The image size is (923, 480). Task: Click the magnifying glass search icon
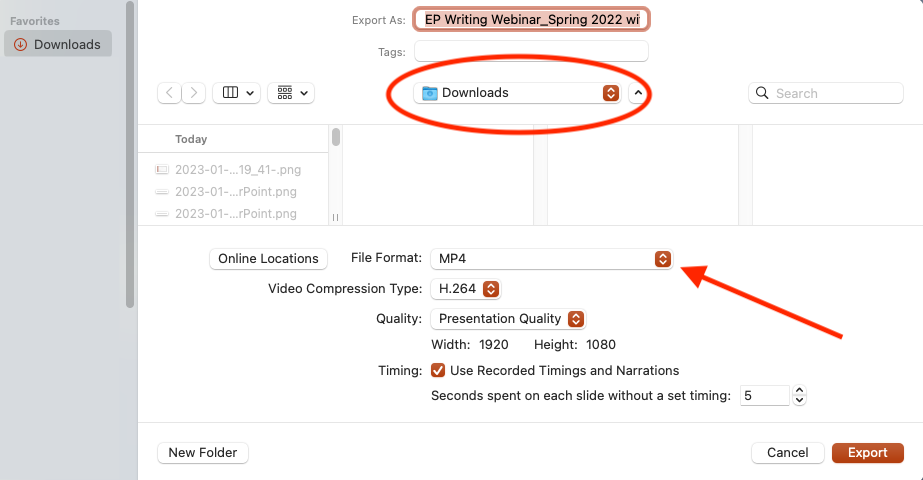click(x=762, y=93)
